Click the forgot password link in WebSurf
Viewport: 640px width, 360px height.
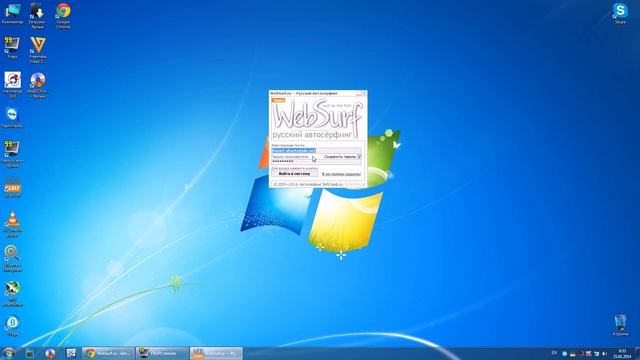[341, 174]
